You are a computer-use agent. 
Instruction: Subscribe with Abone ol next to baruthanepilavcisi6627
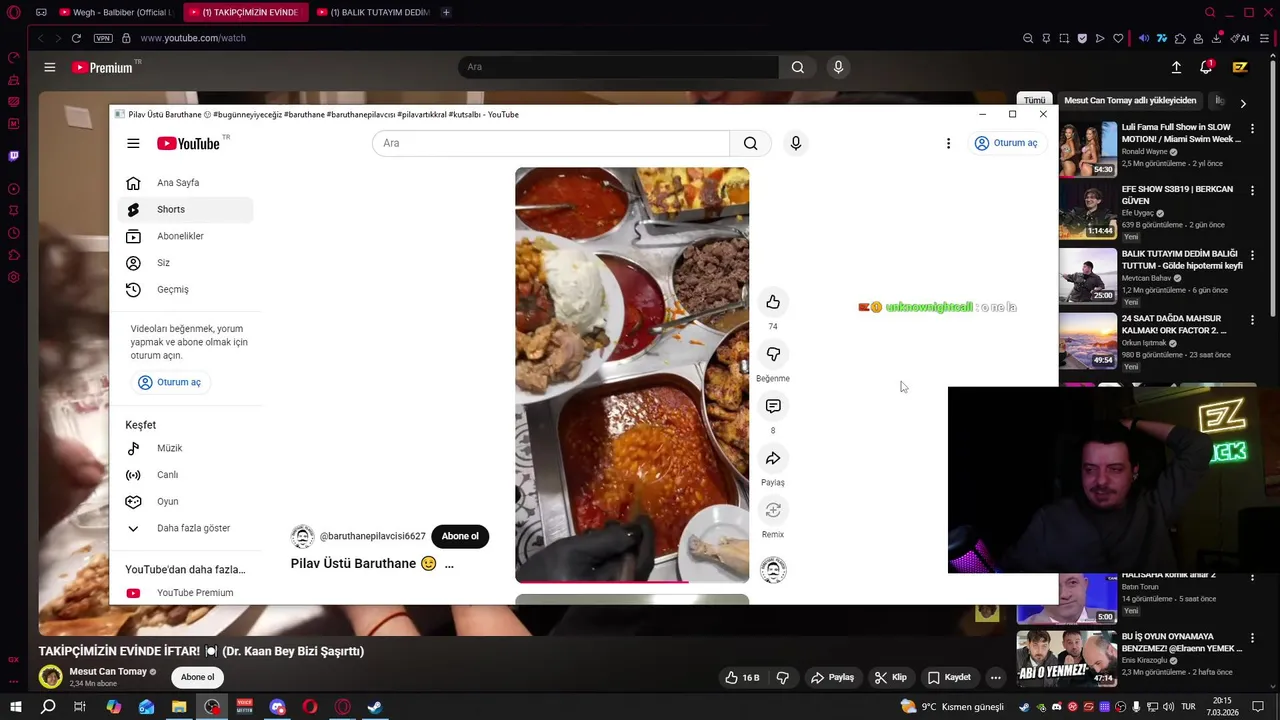460,536
